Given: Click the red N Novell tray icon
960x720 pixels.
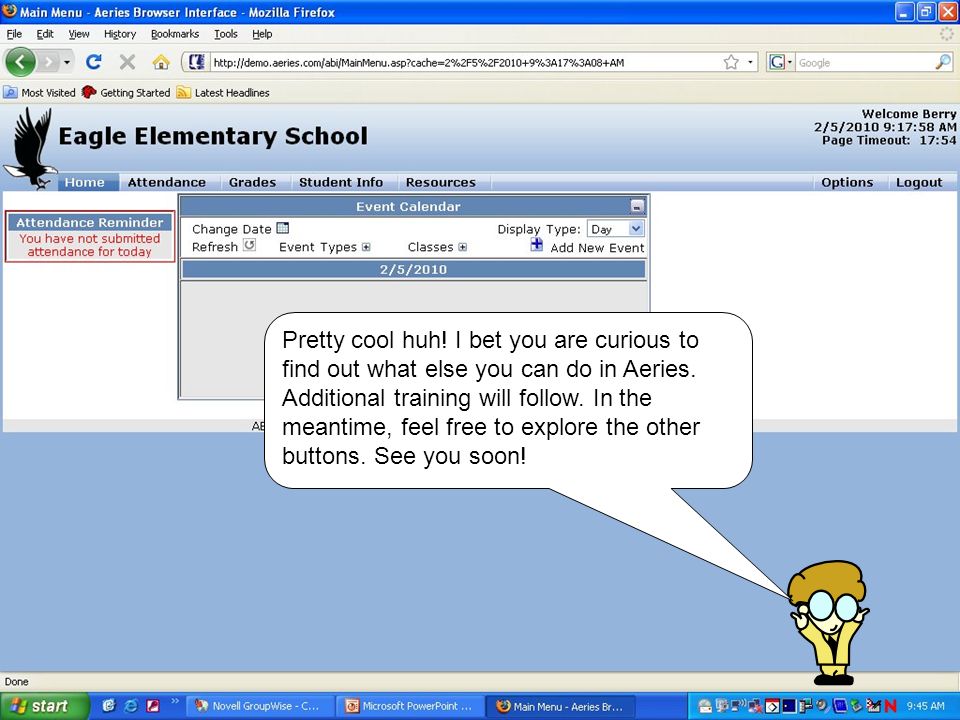Looking at the screenshot, I should click(x=890, y=707).
